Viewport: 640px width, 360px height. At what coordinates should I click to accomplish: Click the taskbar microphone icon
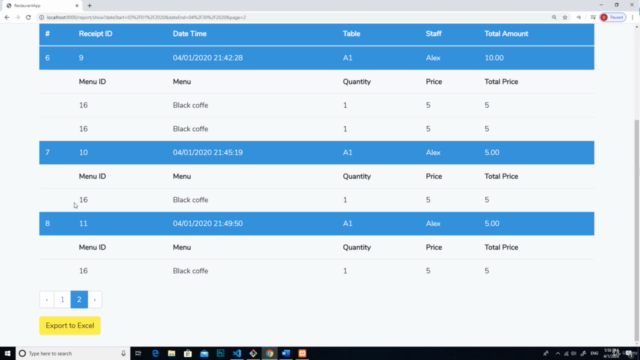pos(123,353)
